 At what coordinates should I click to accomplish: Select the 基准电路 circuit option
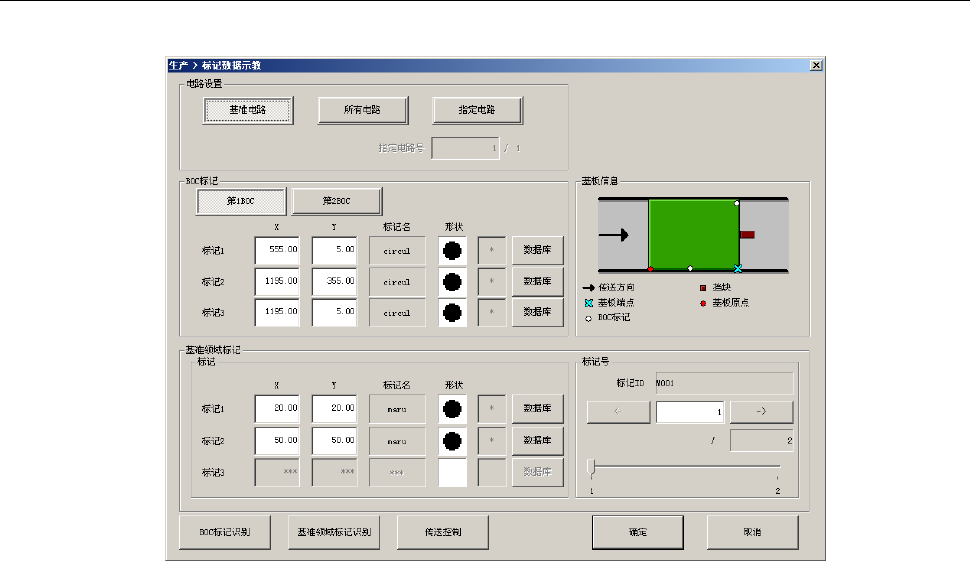[247, 109]
